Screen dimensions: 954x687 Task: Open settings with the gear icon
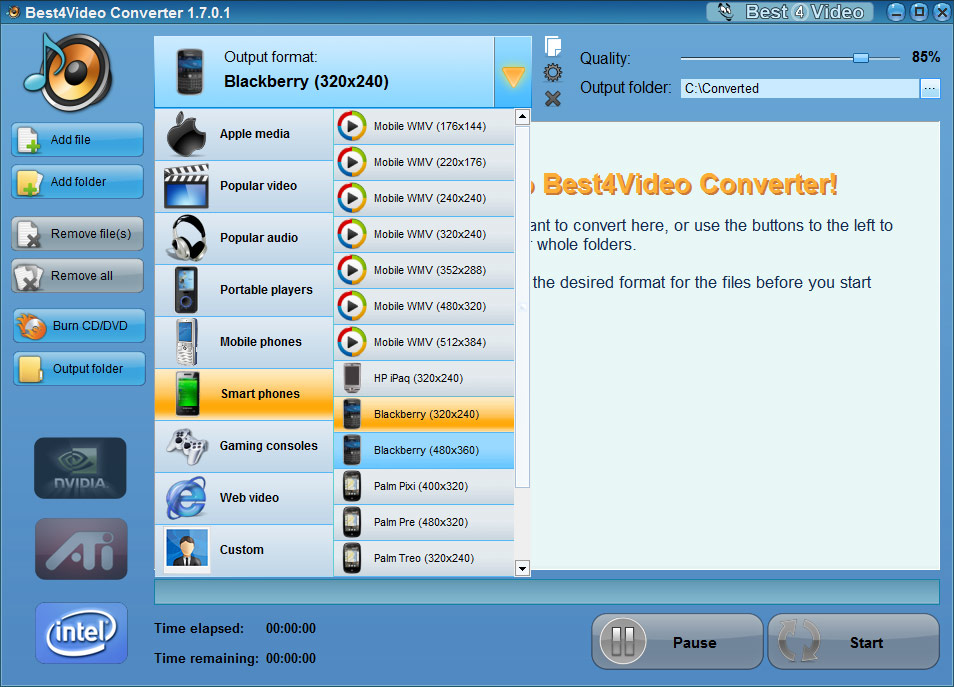552,73
